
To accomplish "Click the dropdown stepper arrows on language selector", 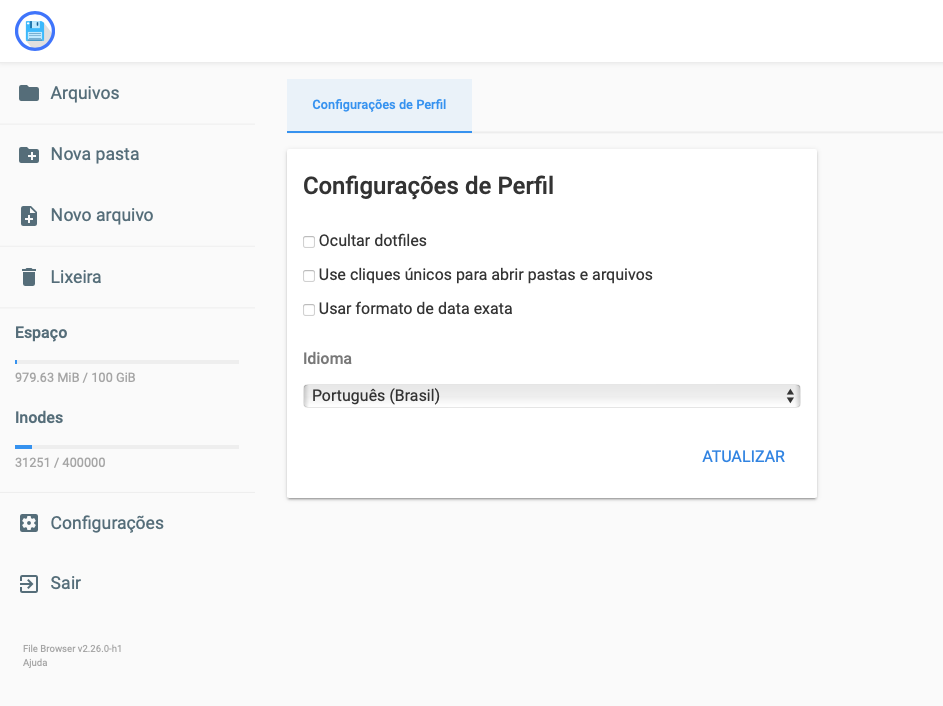I will 791,395.
